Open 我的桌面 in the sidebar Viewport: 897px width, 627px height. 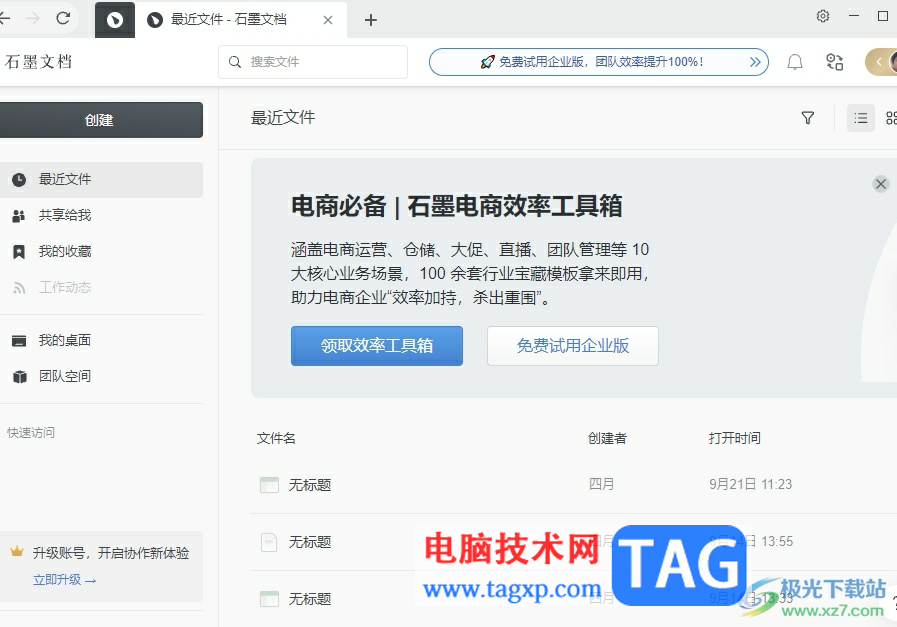[x=101, y=341]
